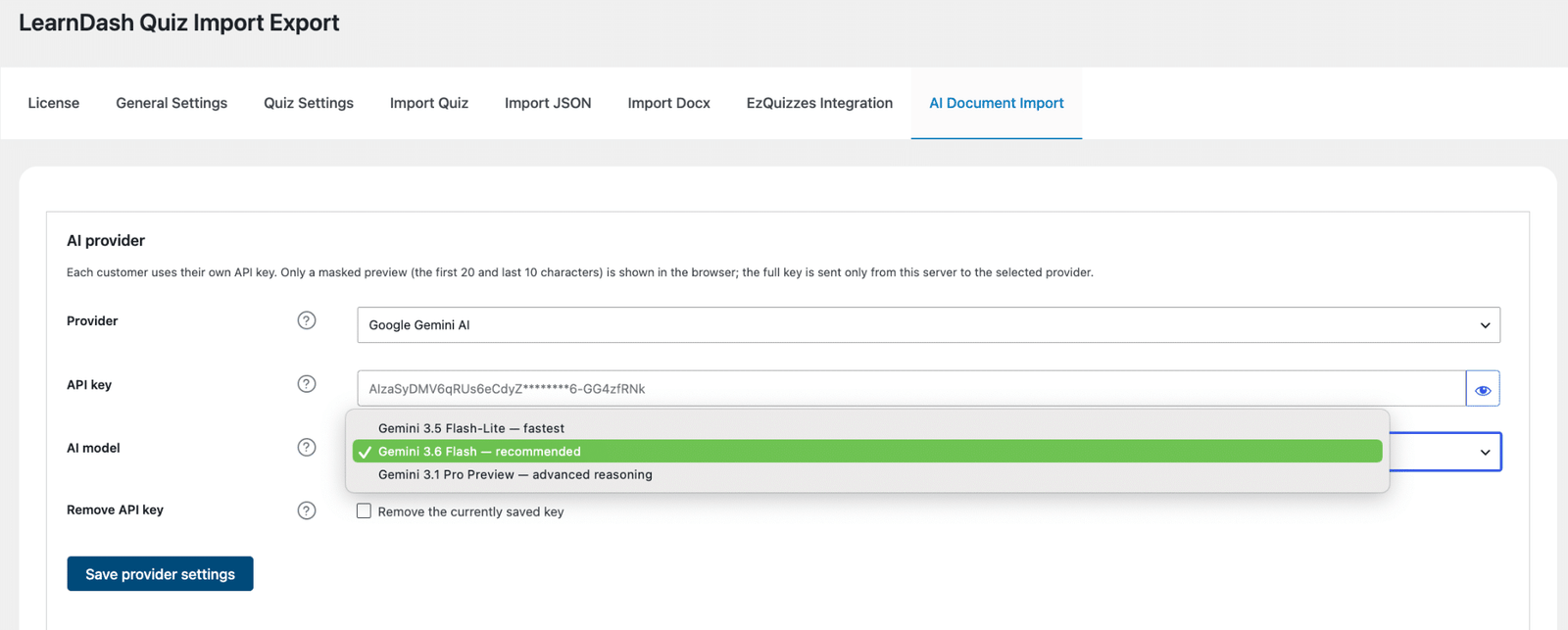1568x630 pixels.
Task: Open the Provider dropdown Google Gemini AI
Action: click(x=928, y=325)
